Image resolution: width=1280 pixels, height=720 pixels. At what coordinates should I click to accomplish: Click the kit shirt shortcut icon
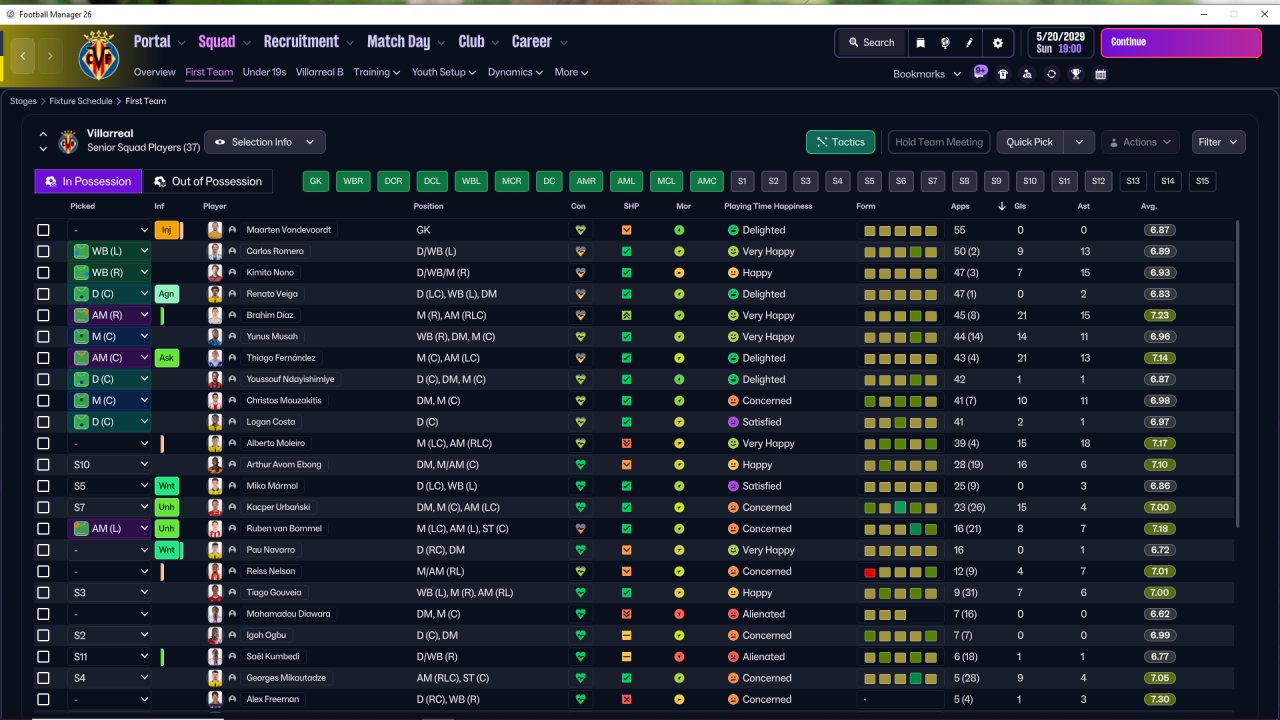point(1003,74)
